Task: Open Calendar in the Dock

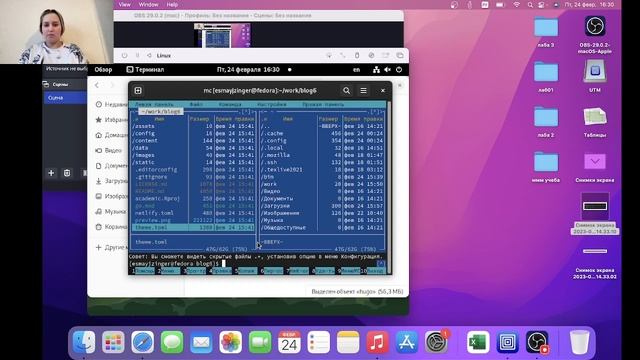Action: click(289, 342)
